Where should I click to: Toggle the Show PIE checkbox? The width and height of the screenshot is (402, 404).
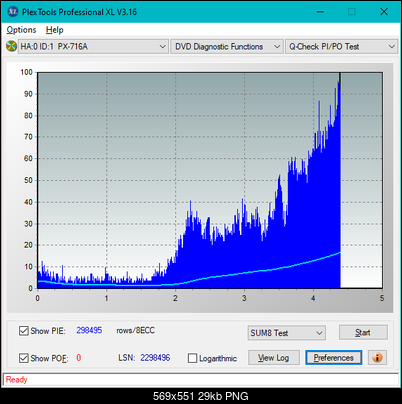(x=24, y=331)
